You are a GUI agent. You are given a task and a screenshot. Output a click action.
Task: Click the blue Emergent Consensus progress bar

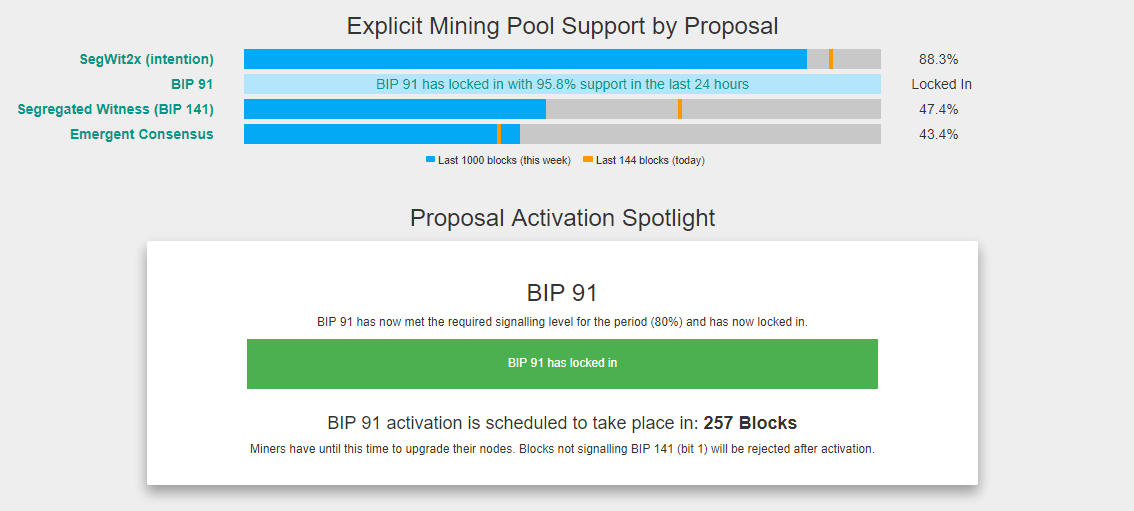pyautogui.click(x=370, y=134)
